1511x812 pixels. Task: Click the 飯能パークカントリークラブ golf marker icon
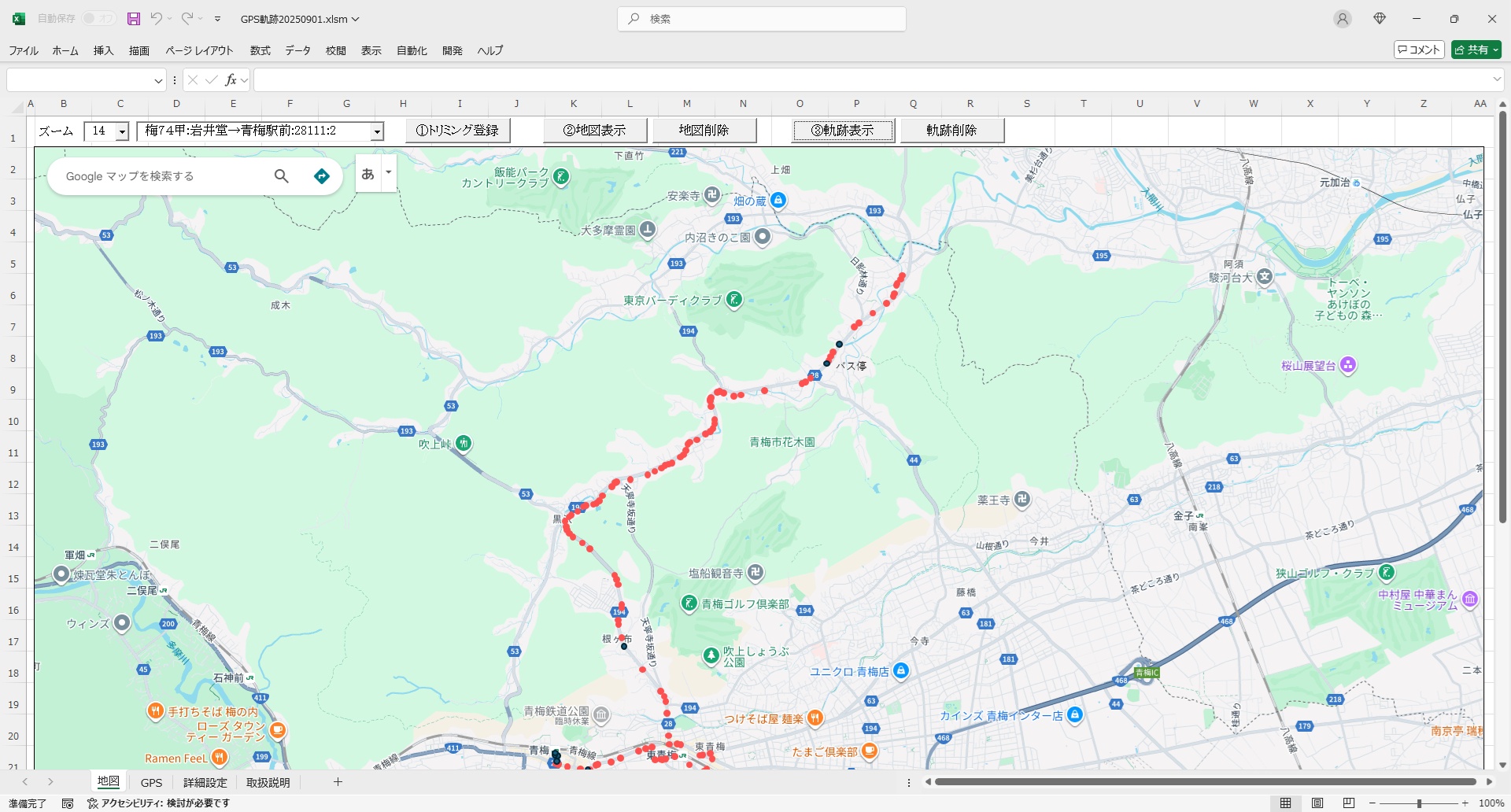(561, 176)
